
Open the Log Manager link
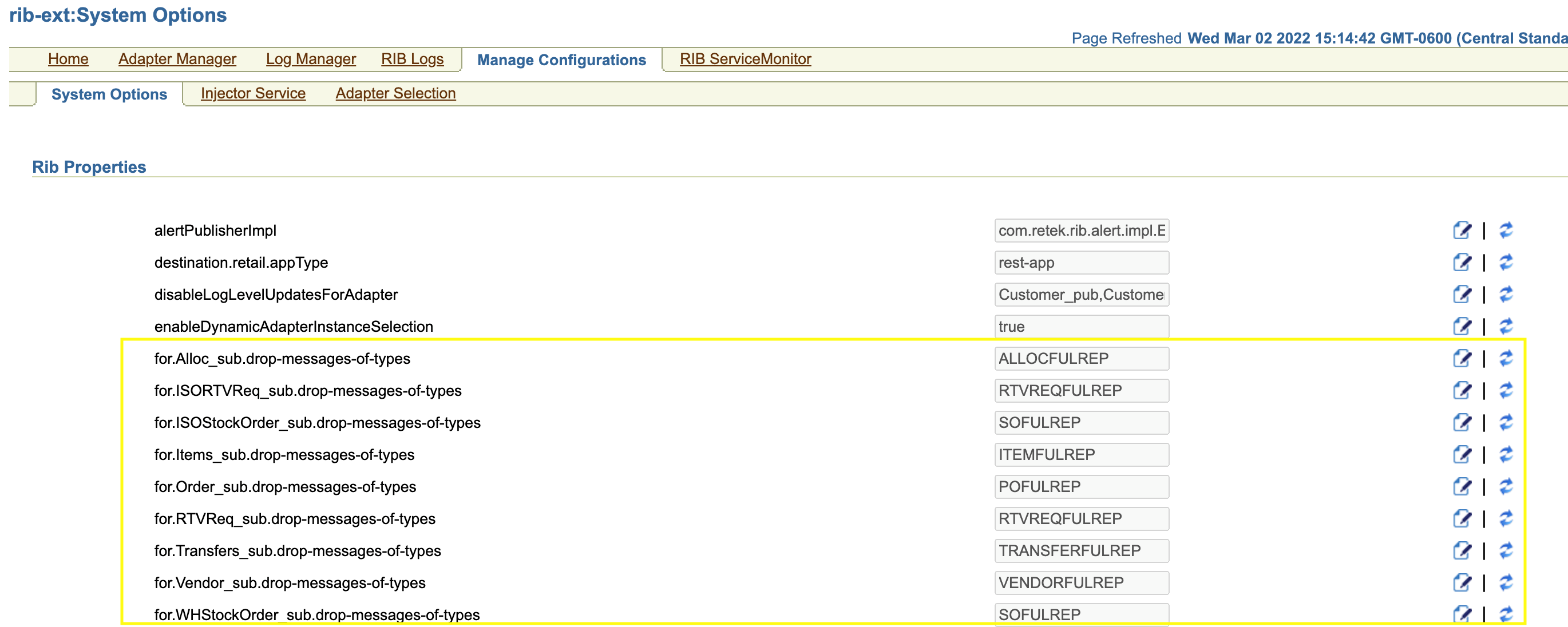tap(310, 59)
